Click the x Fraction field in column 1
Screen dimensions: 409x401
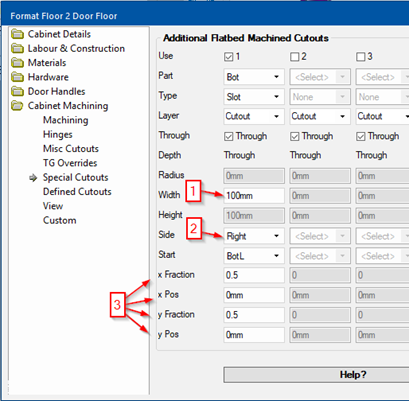(x=254, y=275)
